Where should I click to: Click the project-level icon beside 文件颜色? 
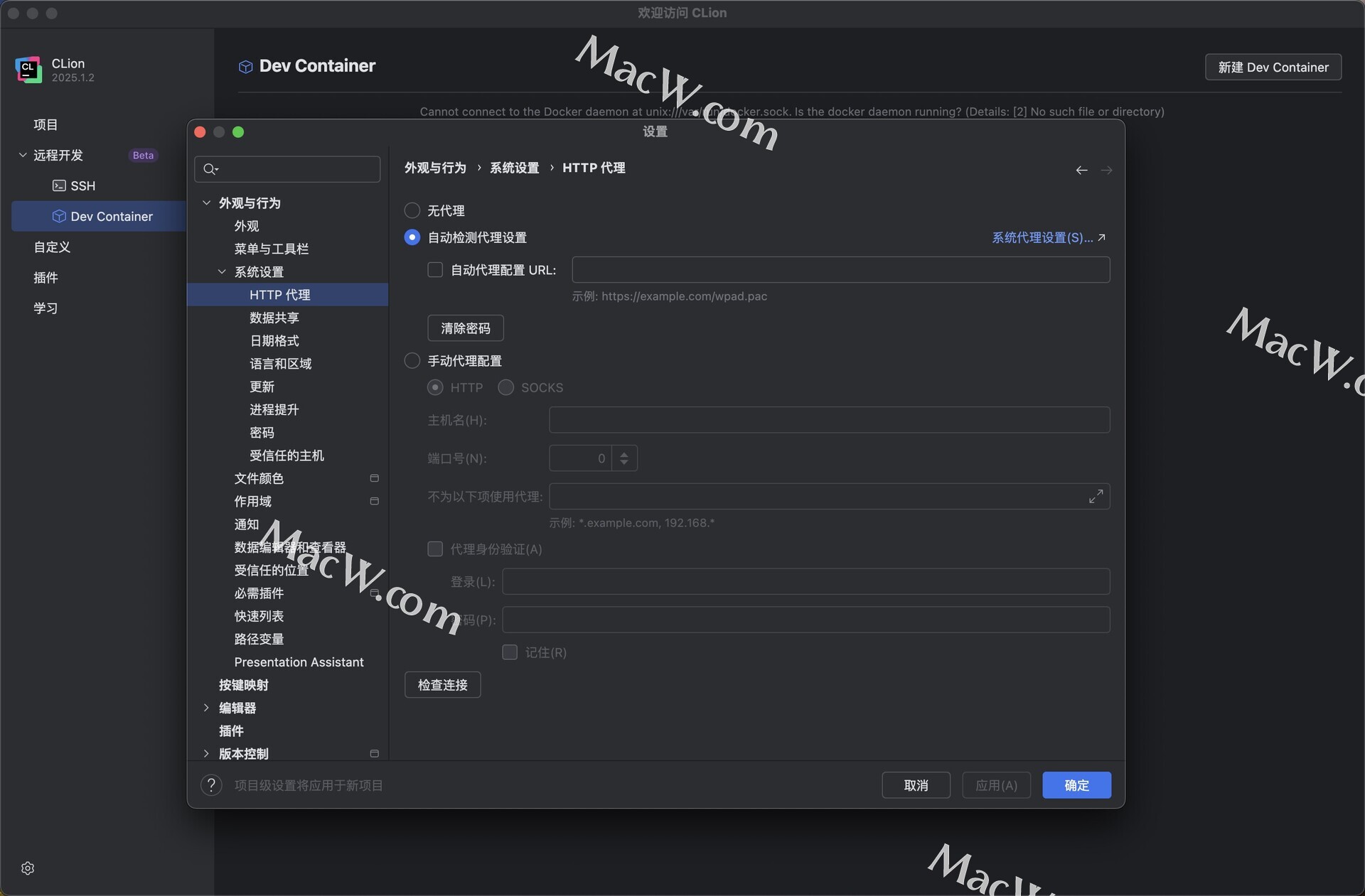[374, 478]
